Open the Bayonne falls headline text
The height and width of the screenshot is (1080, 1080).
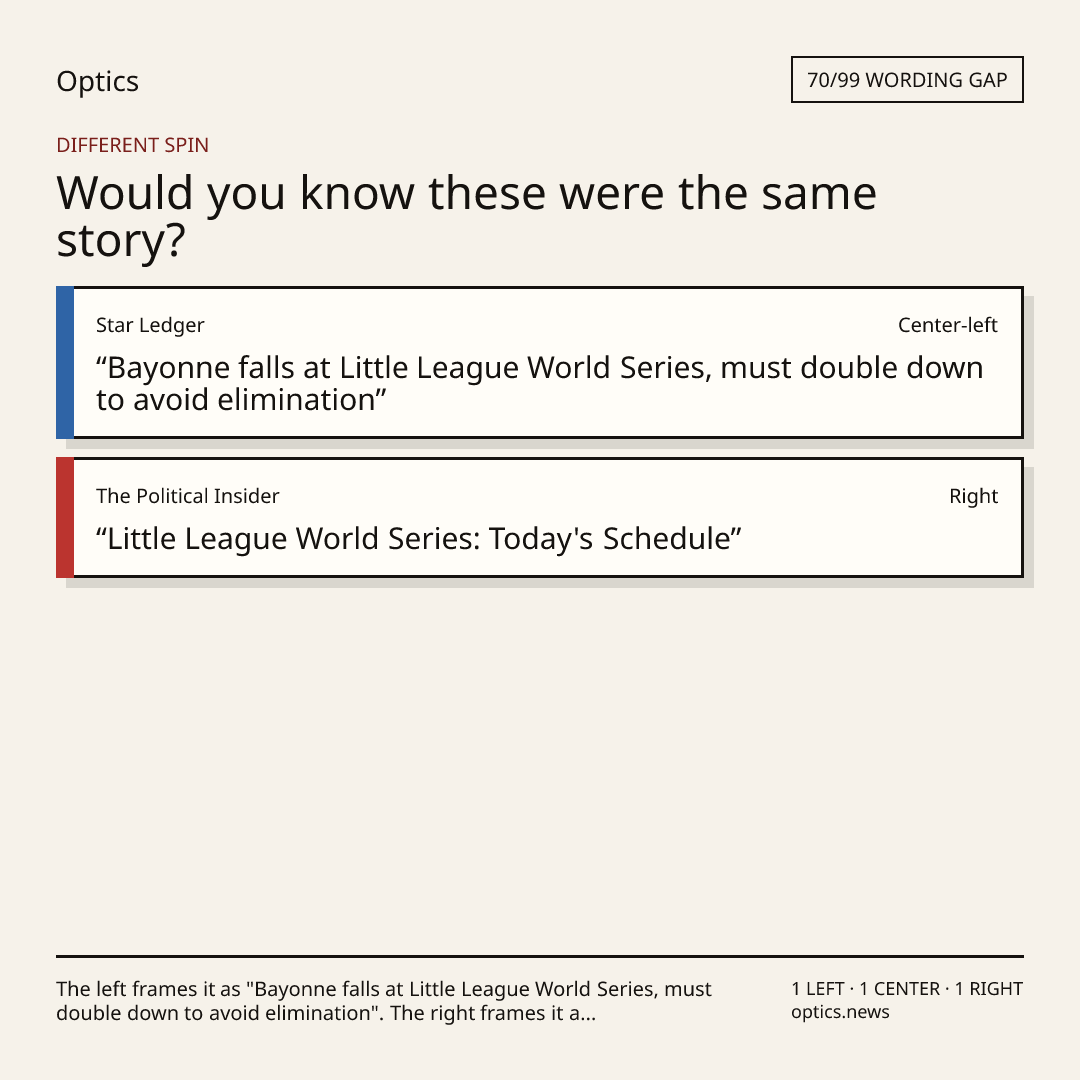pos(539,384)
